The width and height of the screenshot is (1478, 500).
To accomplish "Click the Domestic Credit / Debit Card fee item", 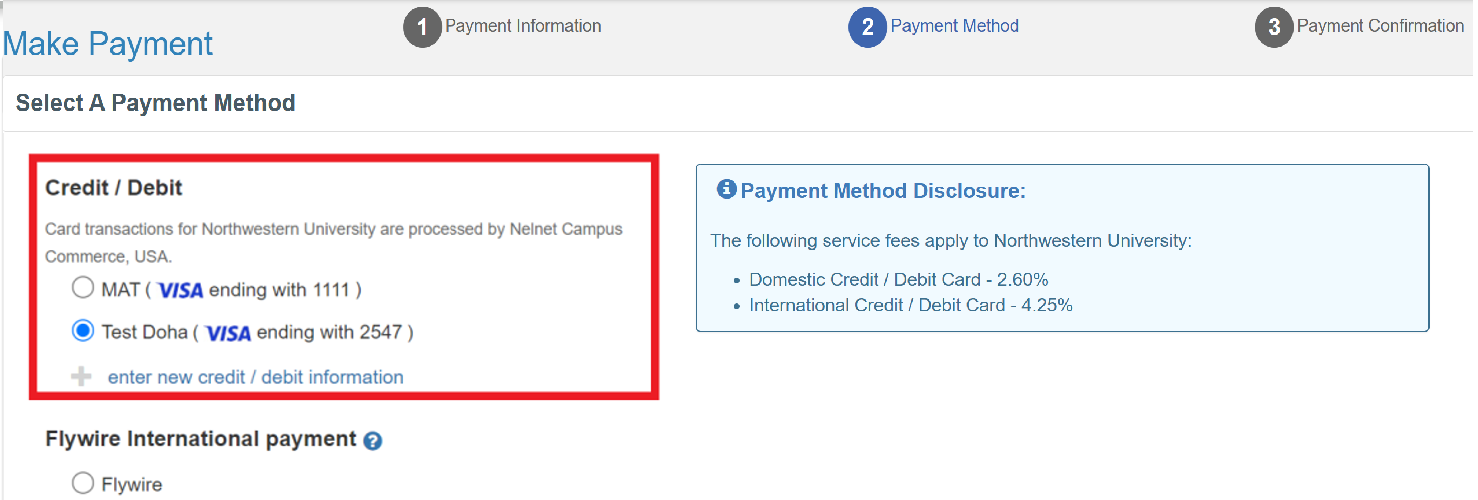I will coord(898,280).
